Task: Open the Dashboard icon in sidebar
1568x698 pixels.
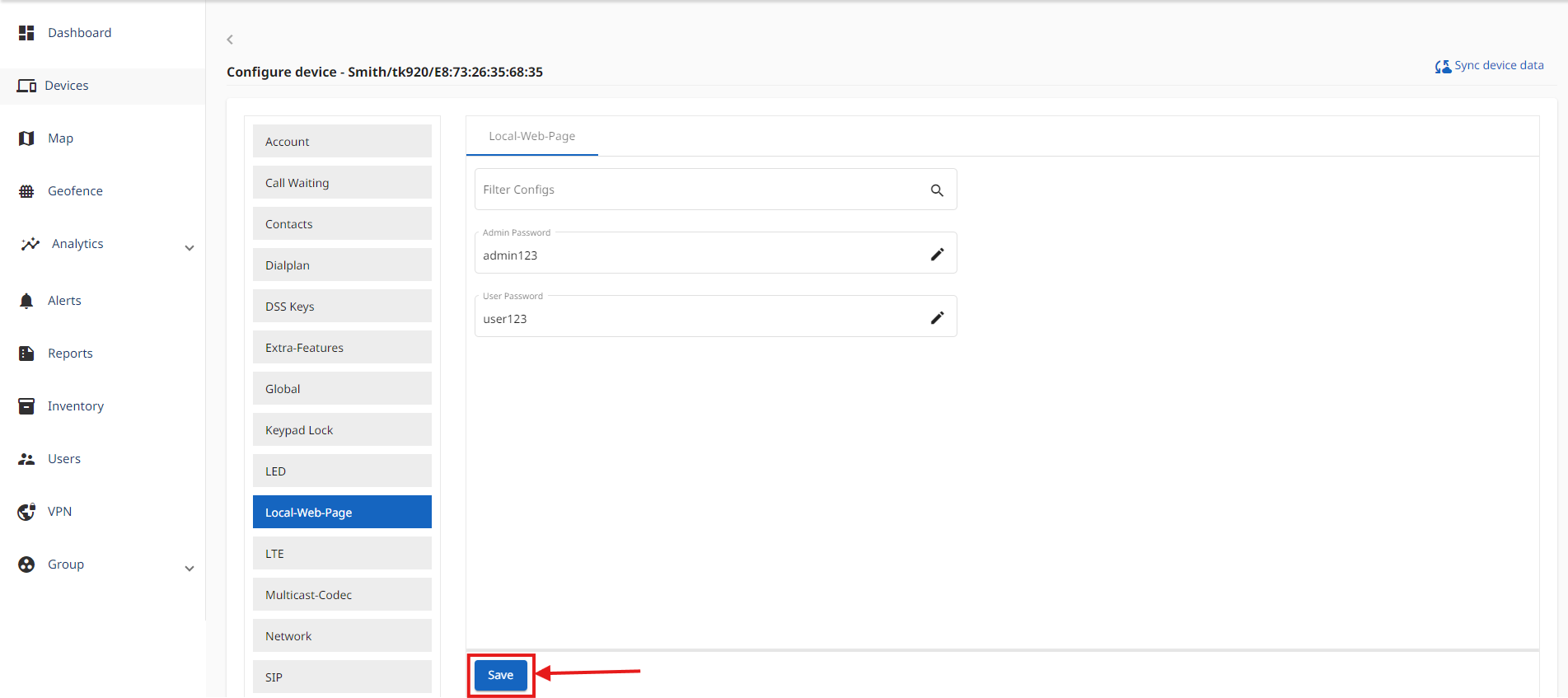Action: tap(26, 33)
